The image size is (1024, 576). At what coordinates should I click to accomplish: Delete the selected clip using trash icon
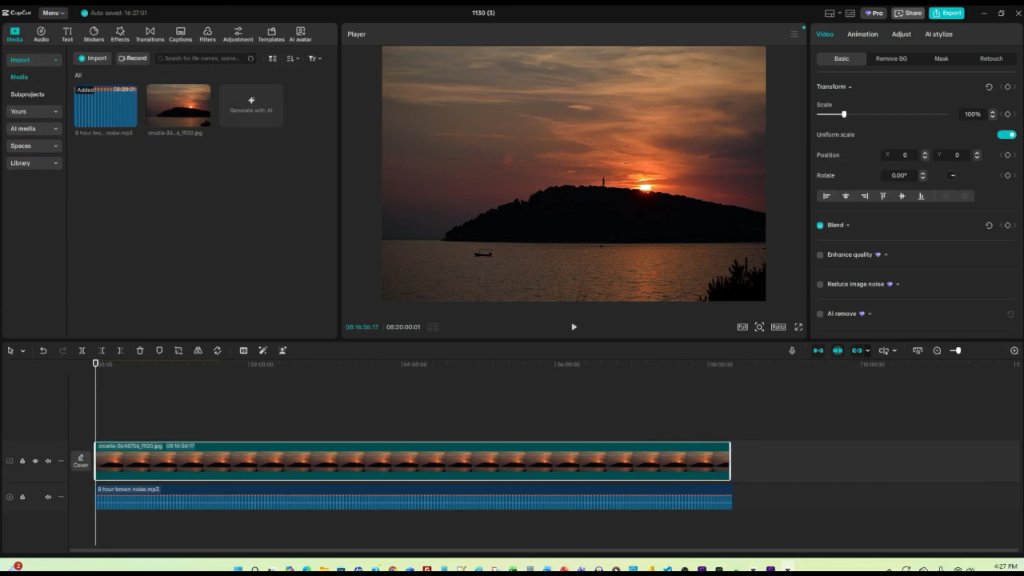[x=140, y=351]
